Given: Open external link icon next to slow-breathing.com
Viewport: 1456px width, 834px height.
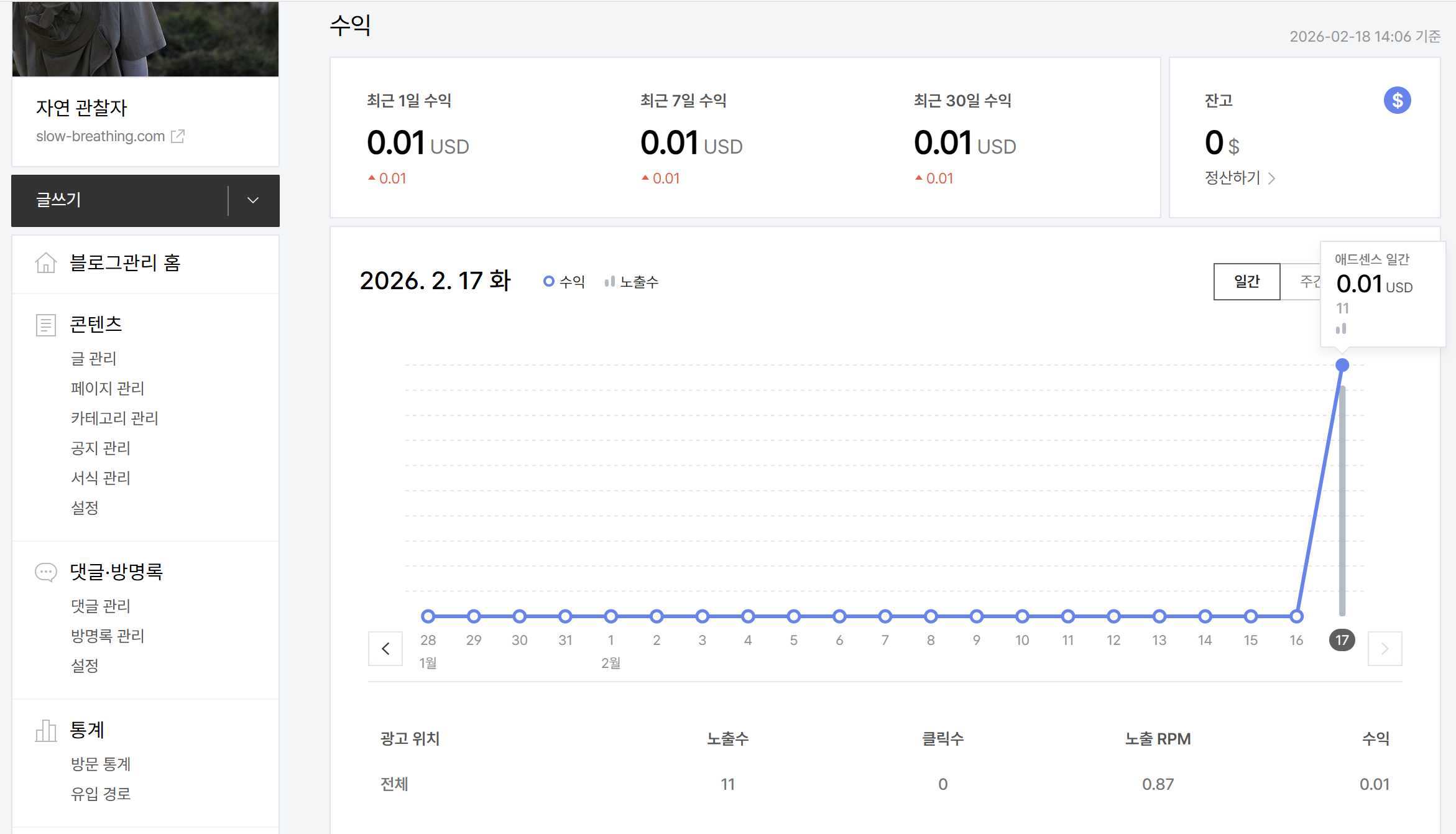Looking at the screenshot, I should point(178,136).
